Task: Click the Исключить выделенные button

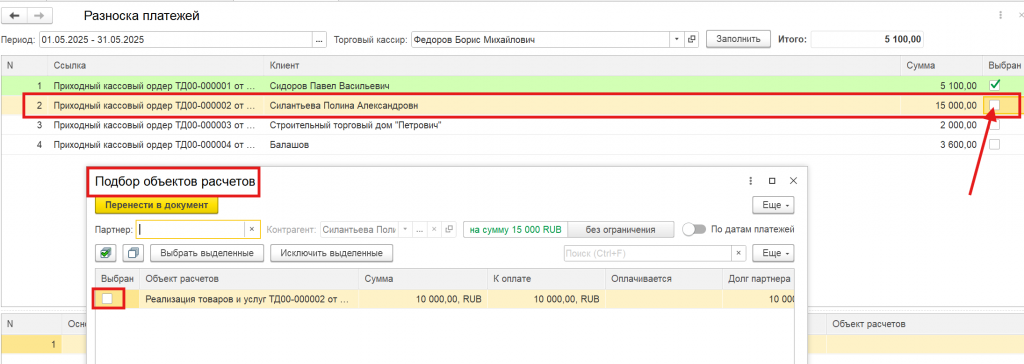Action: [332, 252]
